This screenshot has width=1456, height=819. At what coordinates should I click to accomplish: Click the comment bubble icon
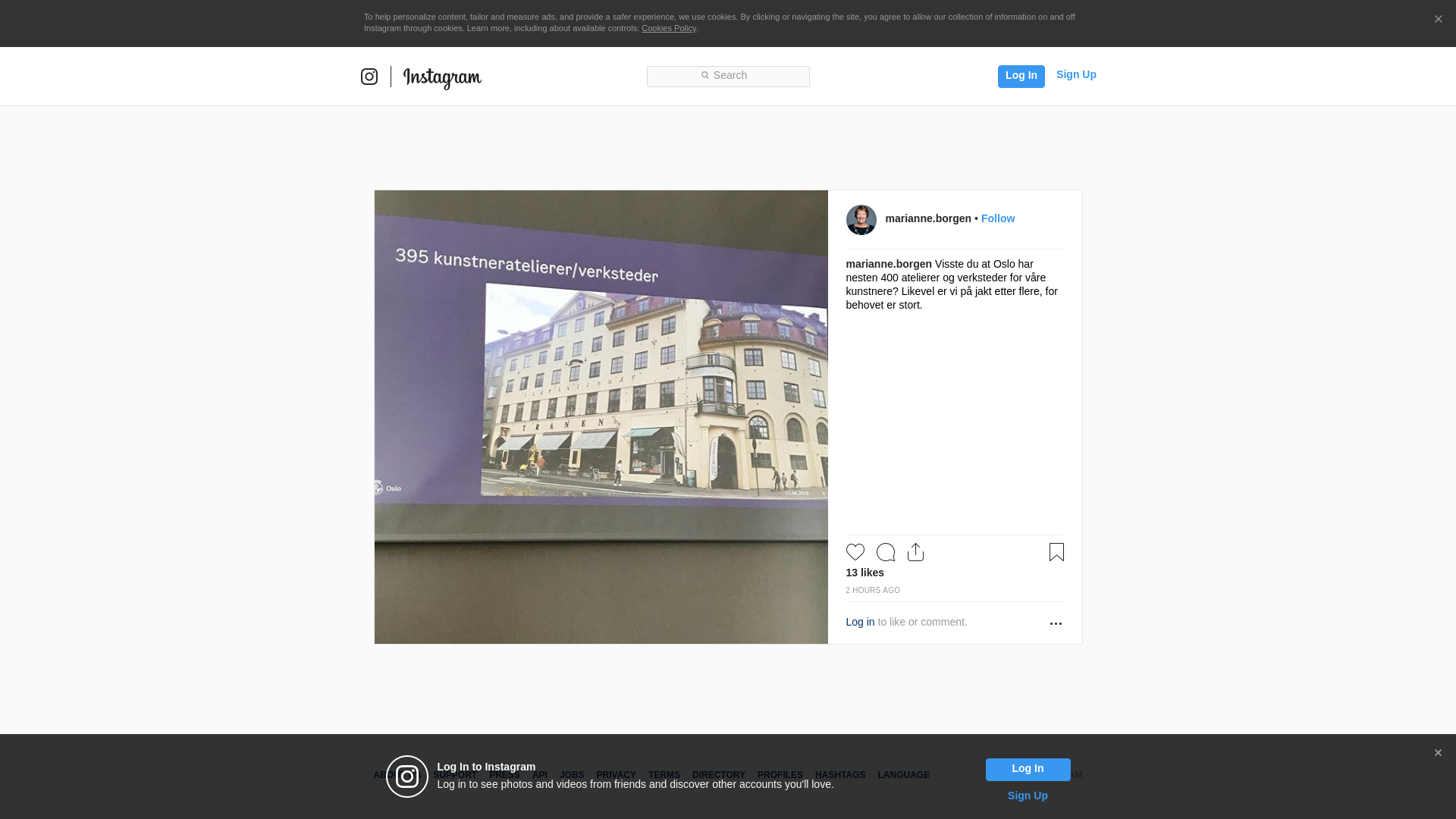coord(885,552)
